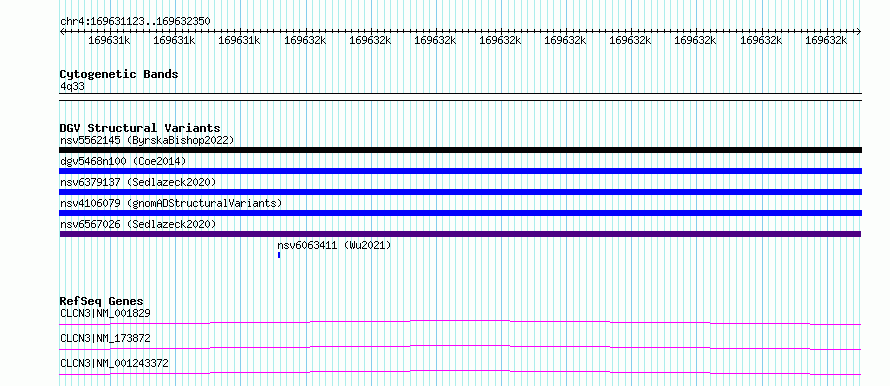This screenshot has width=890, height=386.
Task: Open CLCN3|NM_001243372 gene label
Action: click(x=114, y=364)
